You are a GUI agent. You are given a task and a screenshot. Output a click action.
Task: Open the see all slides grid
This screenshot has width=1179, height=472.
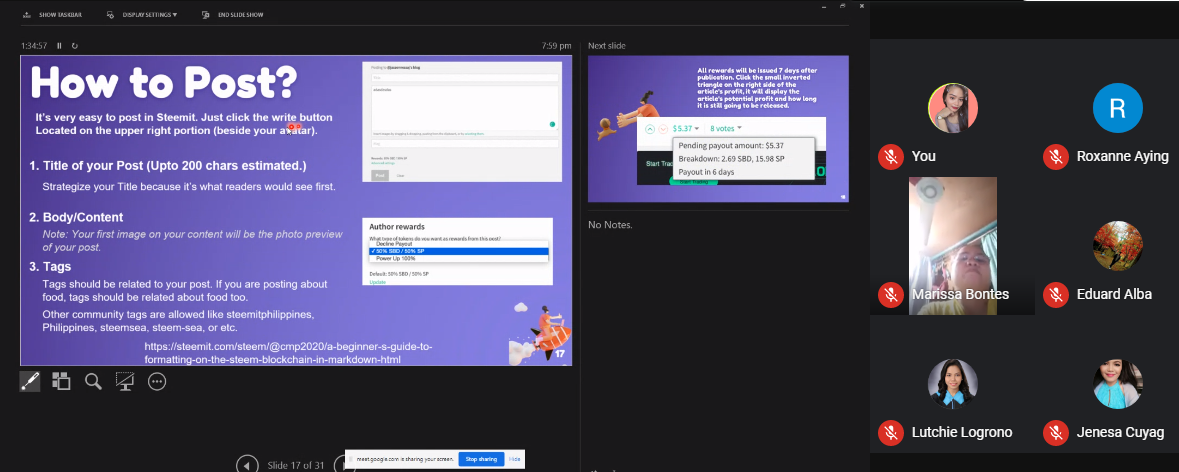(61, 381)
